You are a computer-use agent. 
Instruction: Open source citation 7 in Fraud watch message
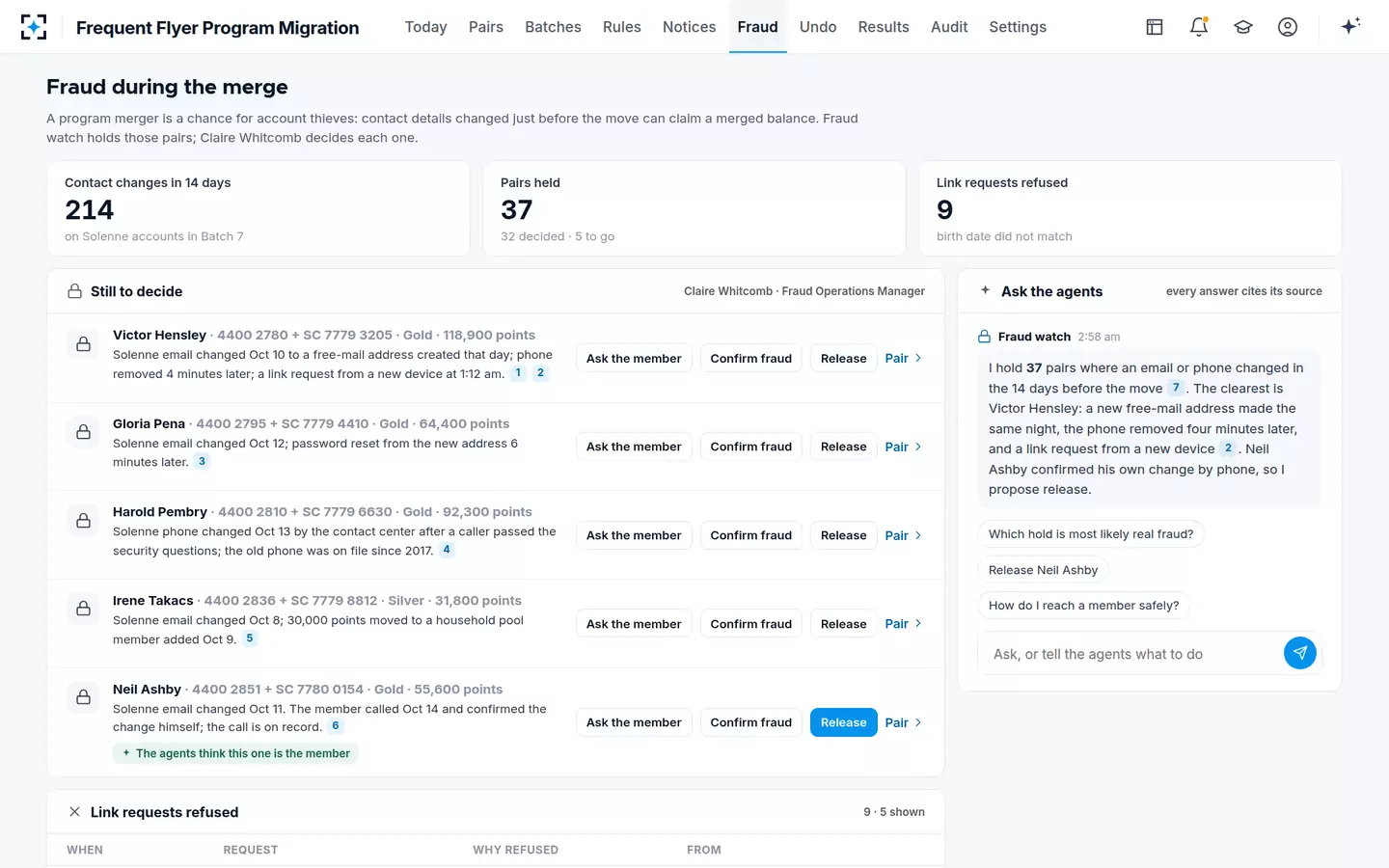click(1176, 388)
